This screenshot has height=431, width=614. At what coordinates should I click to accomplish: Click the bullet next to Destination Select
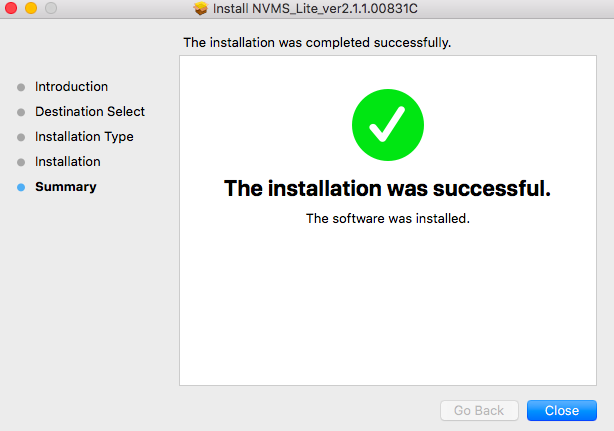(x=21, y=112)
